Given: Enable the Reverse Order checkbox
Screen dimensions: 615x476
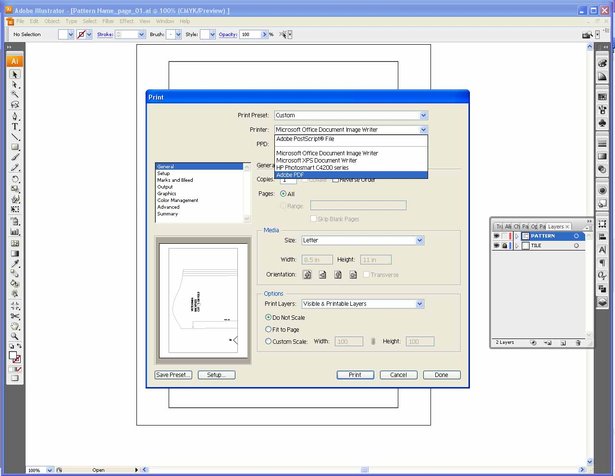Looking at the screenshot, I should coord(335,180).
